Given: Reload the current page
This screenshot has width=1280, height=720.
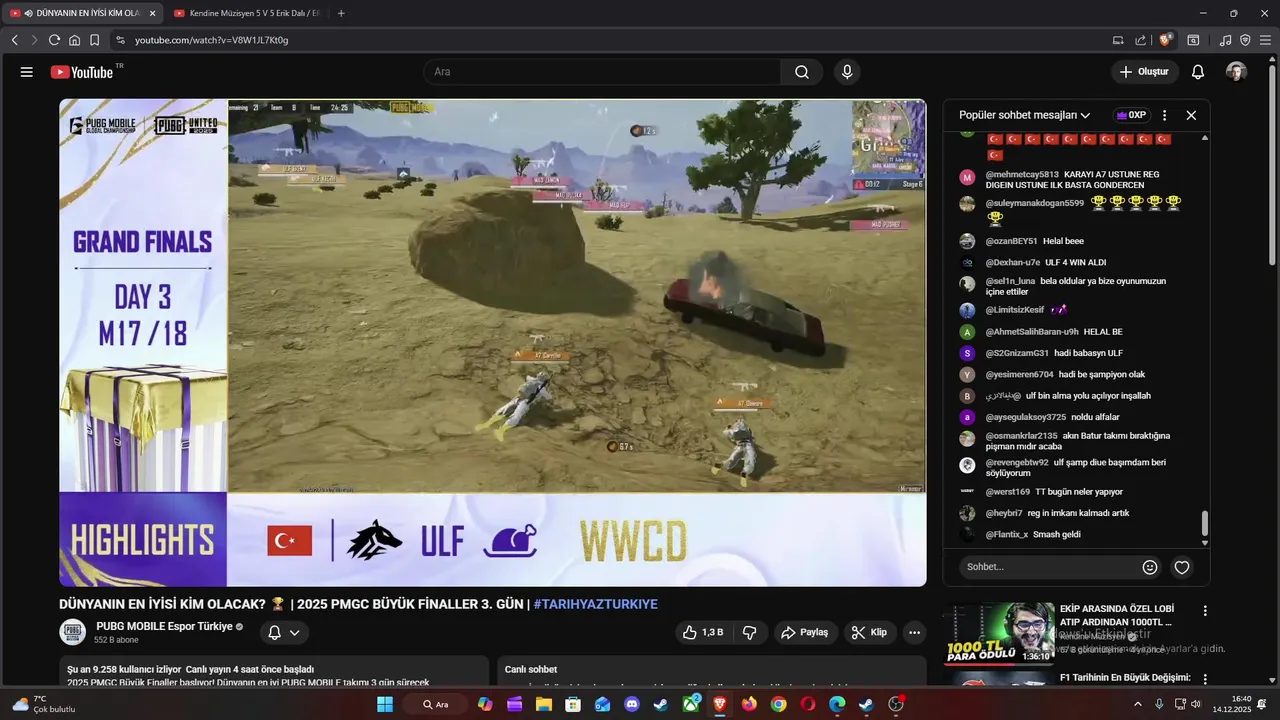Looking at the screenshot, I should 54,40.
